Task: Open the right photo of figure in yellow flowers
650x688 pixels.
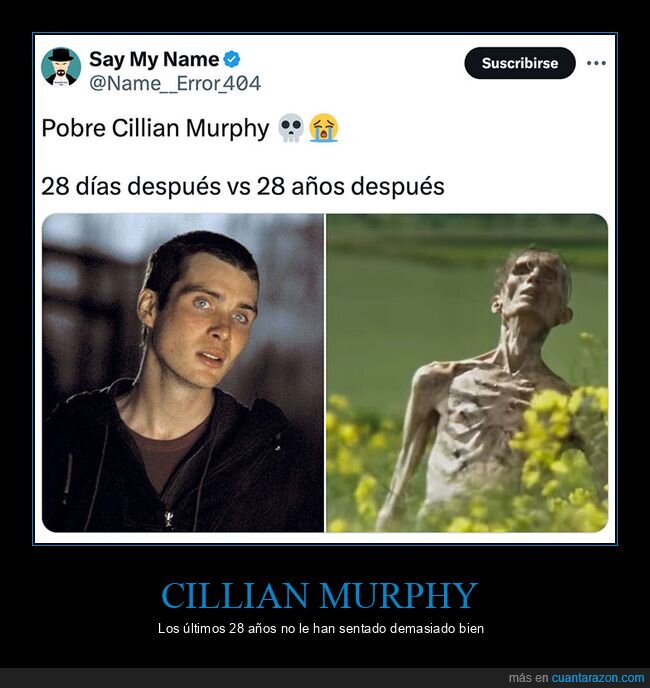Action: point(467,373)
